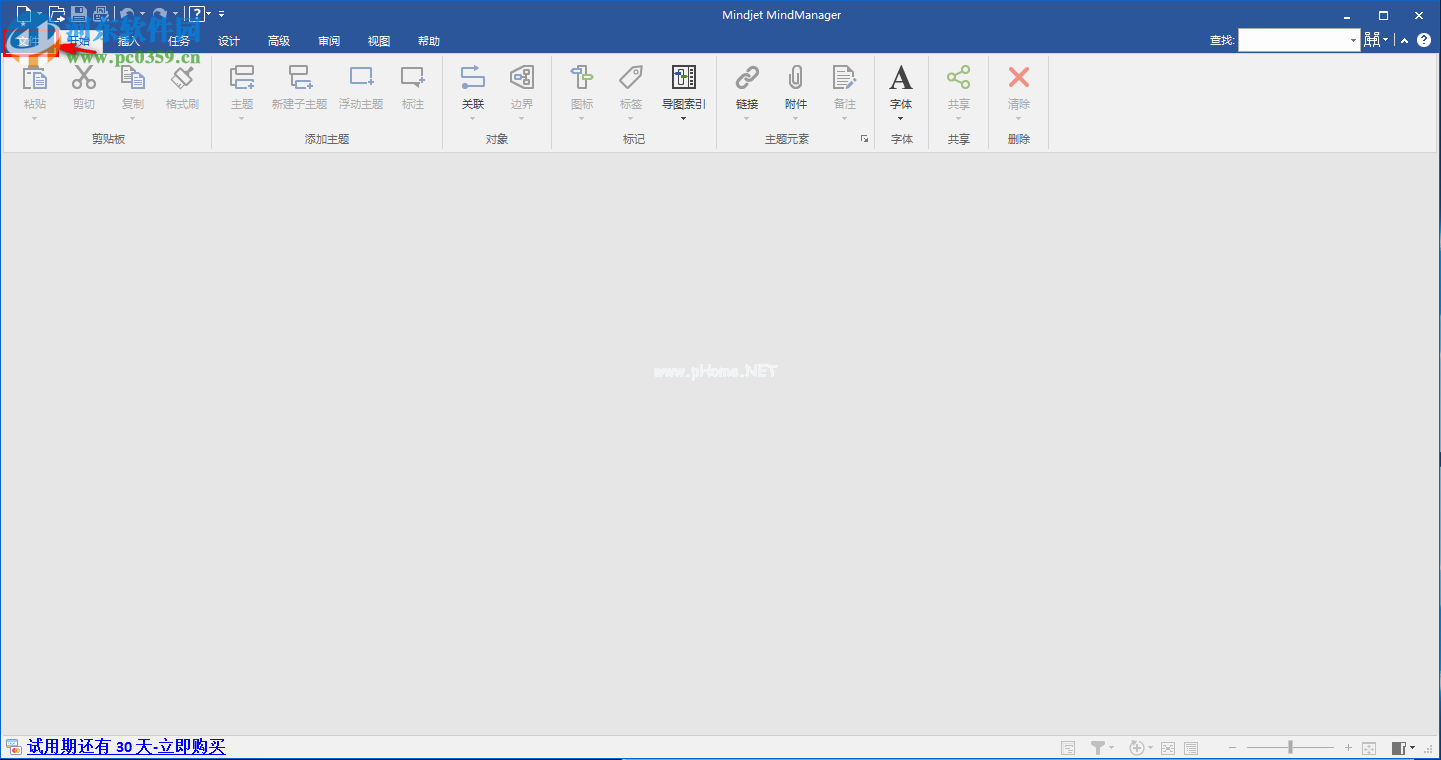This screenshot has width=1441, height=760.
Task: Click the add-circle icon in status bar
Action: click(1136, 748)
